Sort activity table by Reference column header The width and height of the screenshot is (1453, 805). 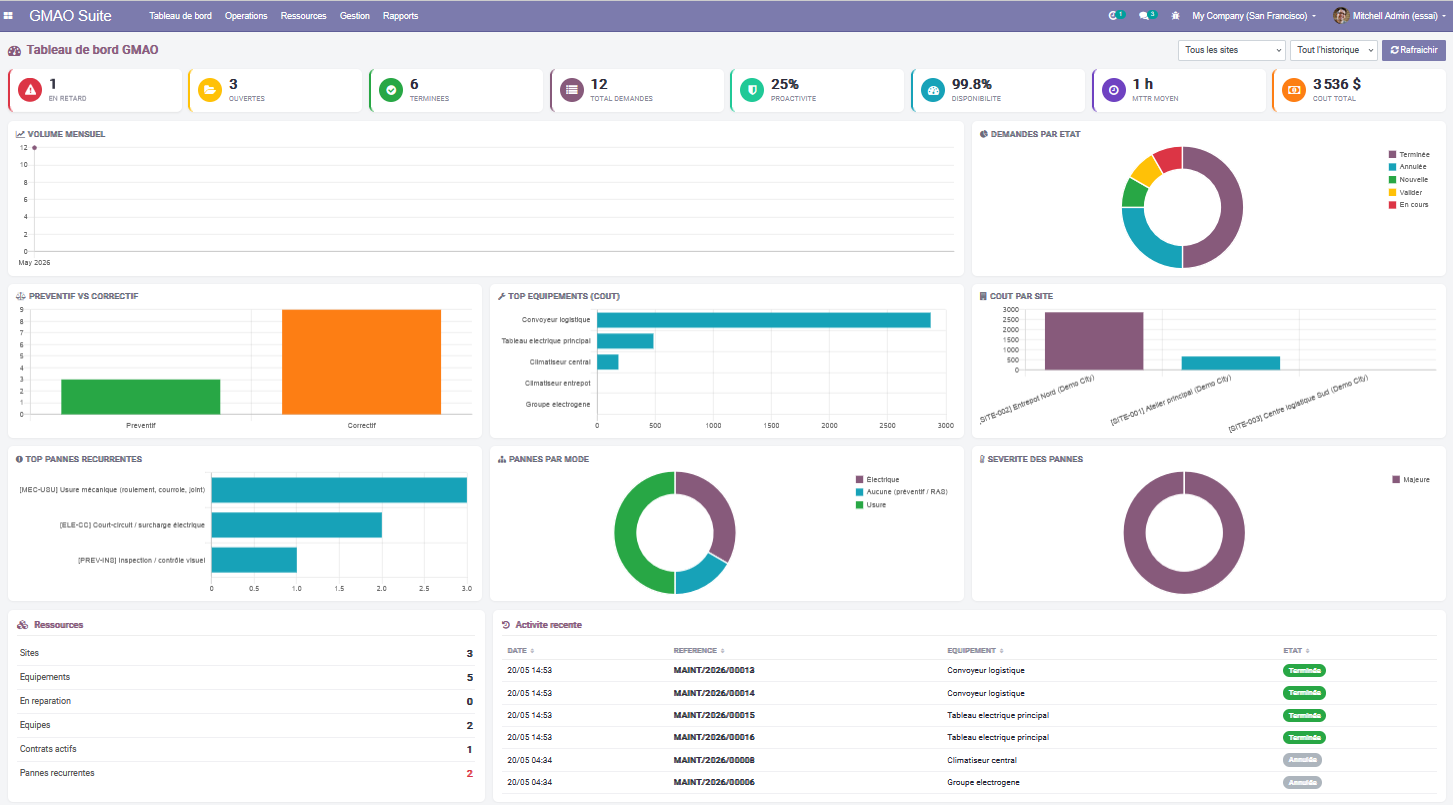(698, 650)
